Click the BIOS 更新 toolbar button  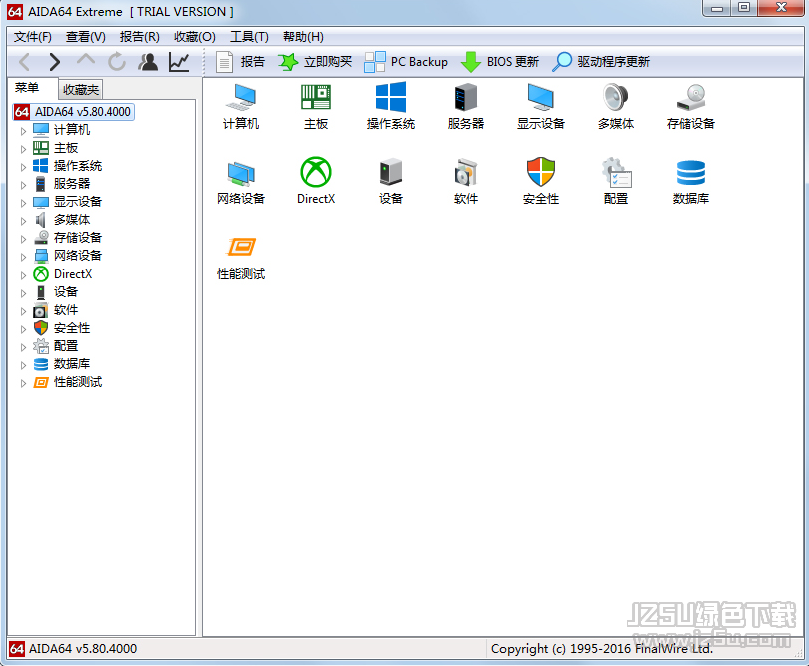[499, 62]
